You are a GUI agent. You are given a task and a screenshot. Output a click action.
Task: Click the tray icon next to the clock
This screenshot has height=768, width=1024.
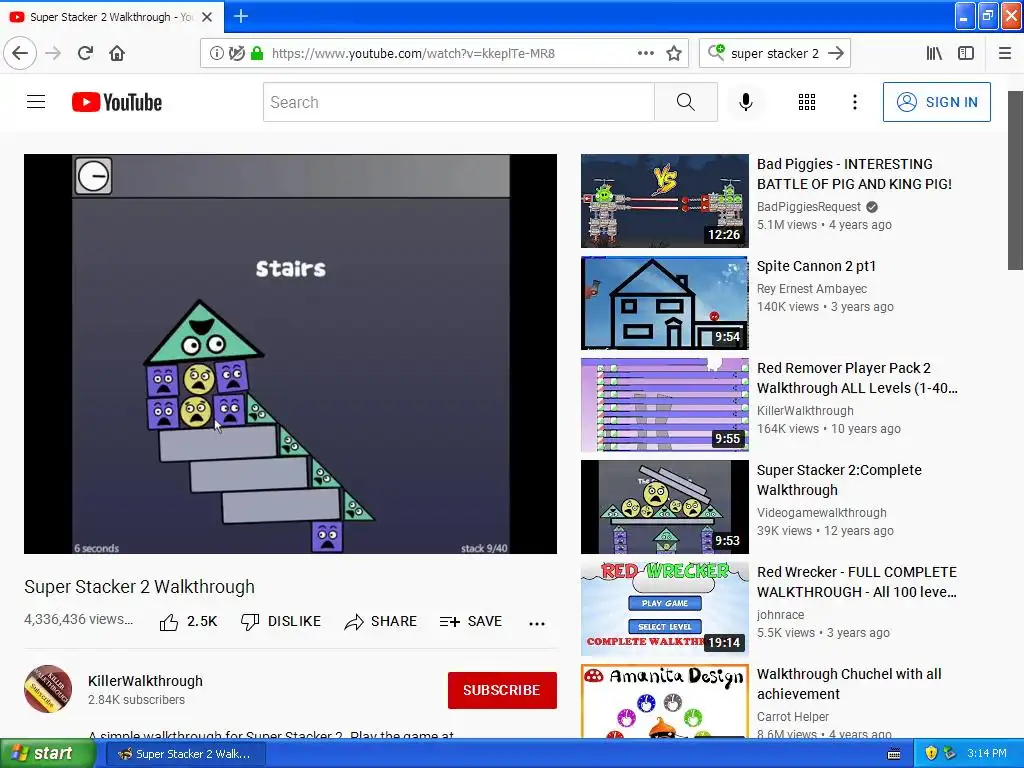[950, 754]
